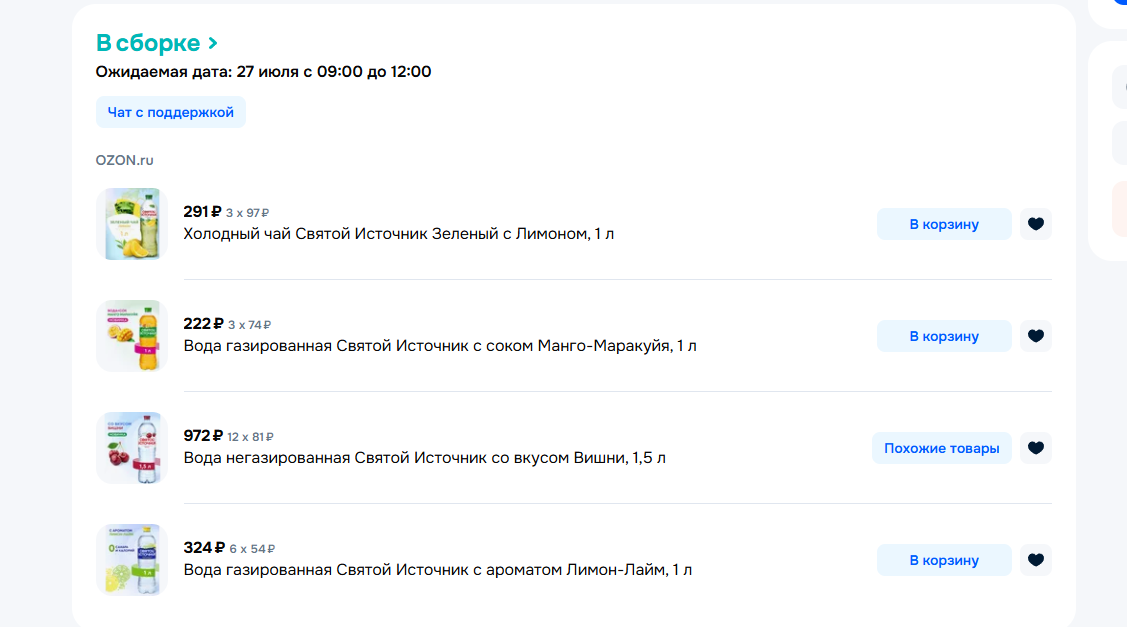Add lemon-lime water 'В корзину'
The width and height of the screenshot is (1127, 627).
944,560
